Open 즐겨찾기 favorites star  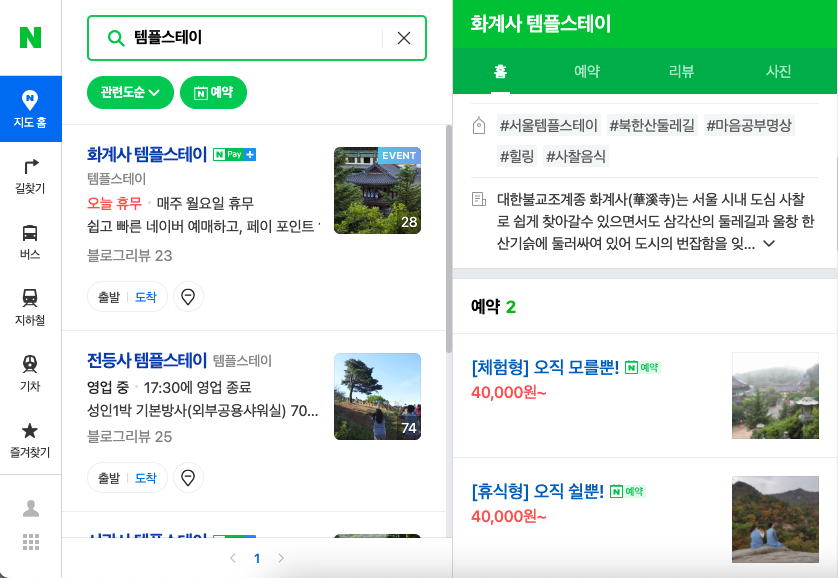click(x=30, y=440)
